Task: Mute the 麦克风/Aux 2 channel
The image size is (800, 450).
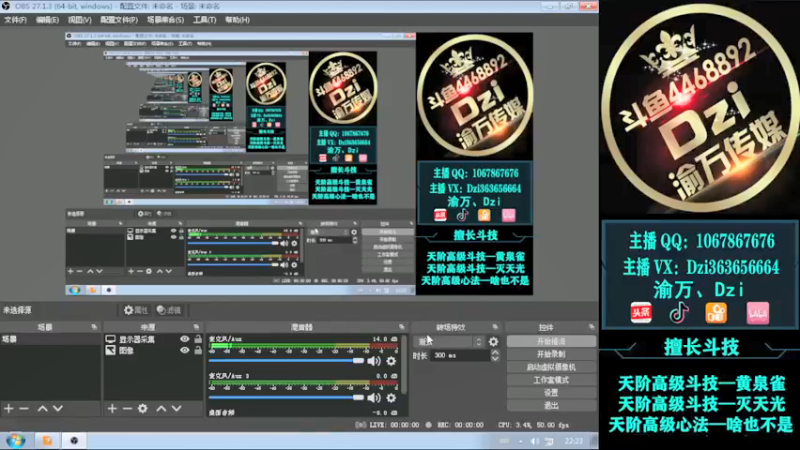Action: tap(374, 397)
